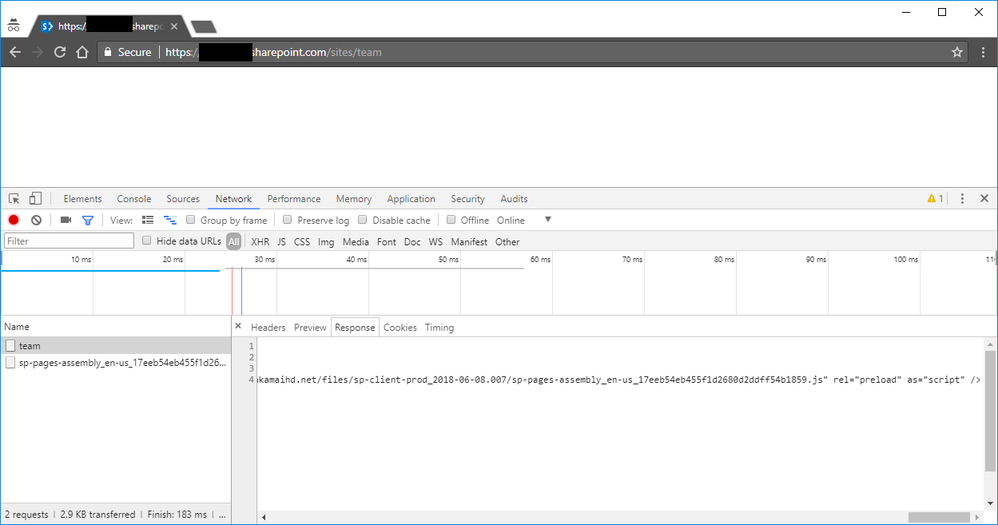Clear the network log
998x525 pixels.
pos(36,220)
